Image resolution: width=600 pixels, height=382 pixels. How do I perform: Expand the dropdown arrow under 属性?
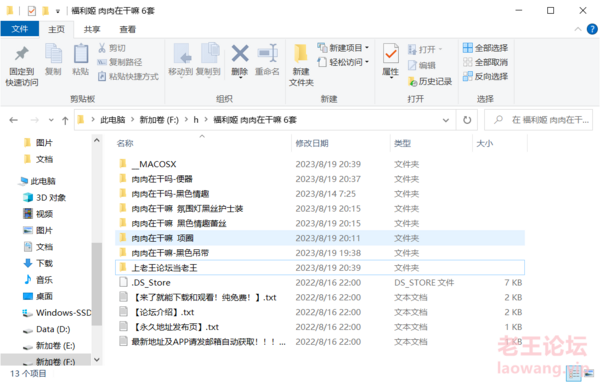coord(391,78)
